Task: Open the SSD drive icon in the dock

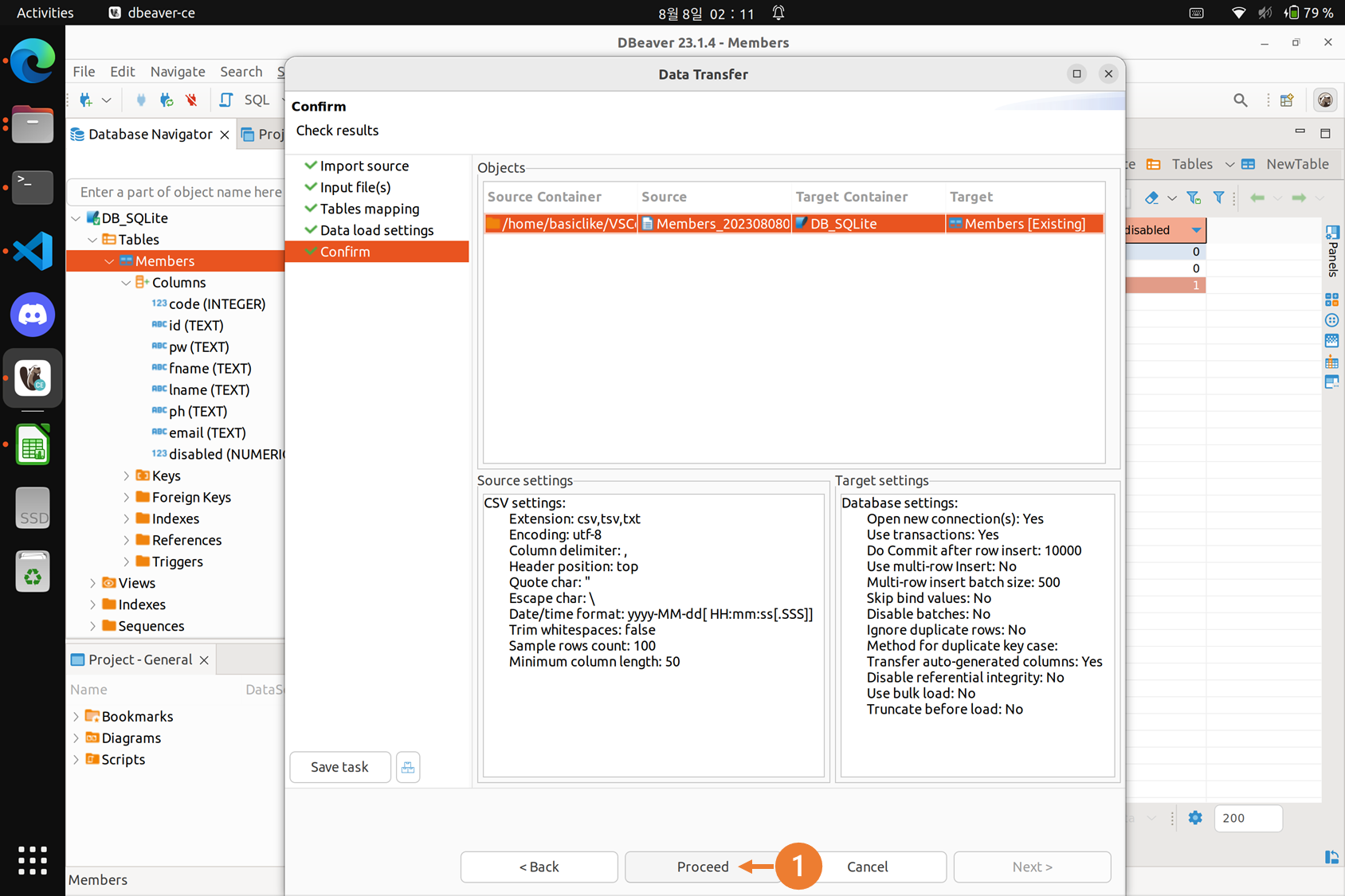Action: click(x=33, y=507)
